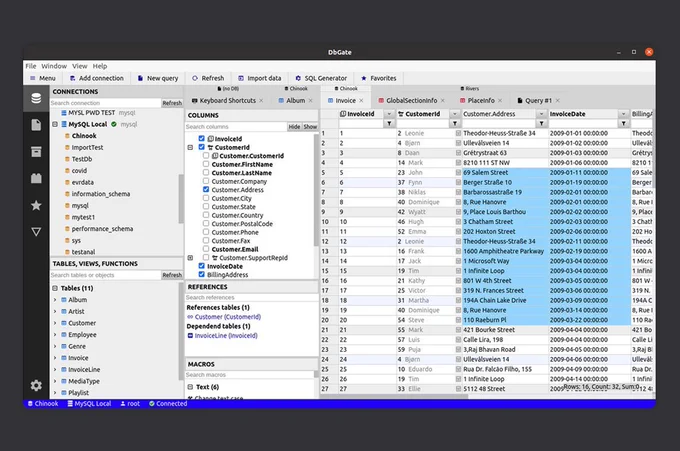The height and width of the screenshot is (451, 680).
Task: Open the SQL Generator tool
Action: (321, 78)
